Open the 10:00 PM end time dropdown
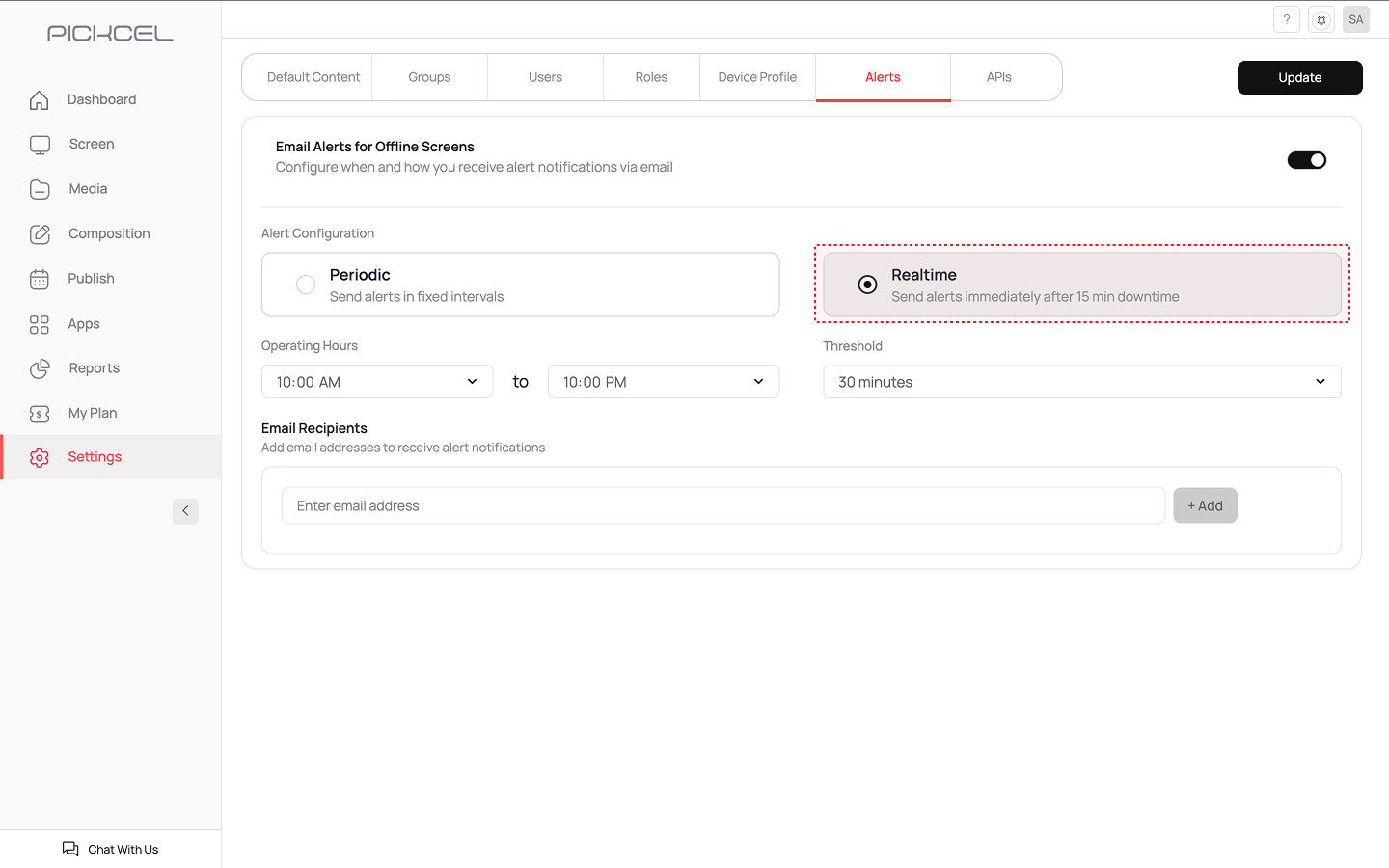1389x868 pixels. [x=664, y=382]
